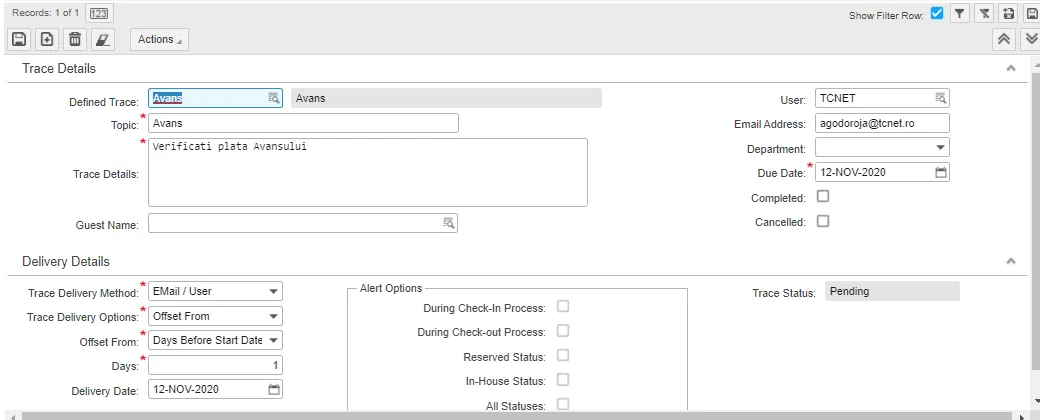Click into the Email Address field
This screenshot has width=1040, height=420.
882,123
